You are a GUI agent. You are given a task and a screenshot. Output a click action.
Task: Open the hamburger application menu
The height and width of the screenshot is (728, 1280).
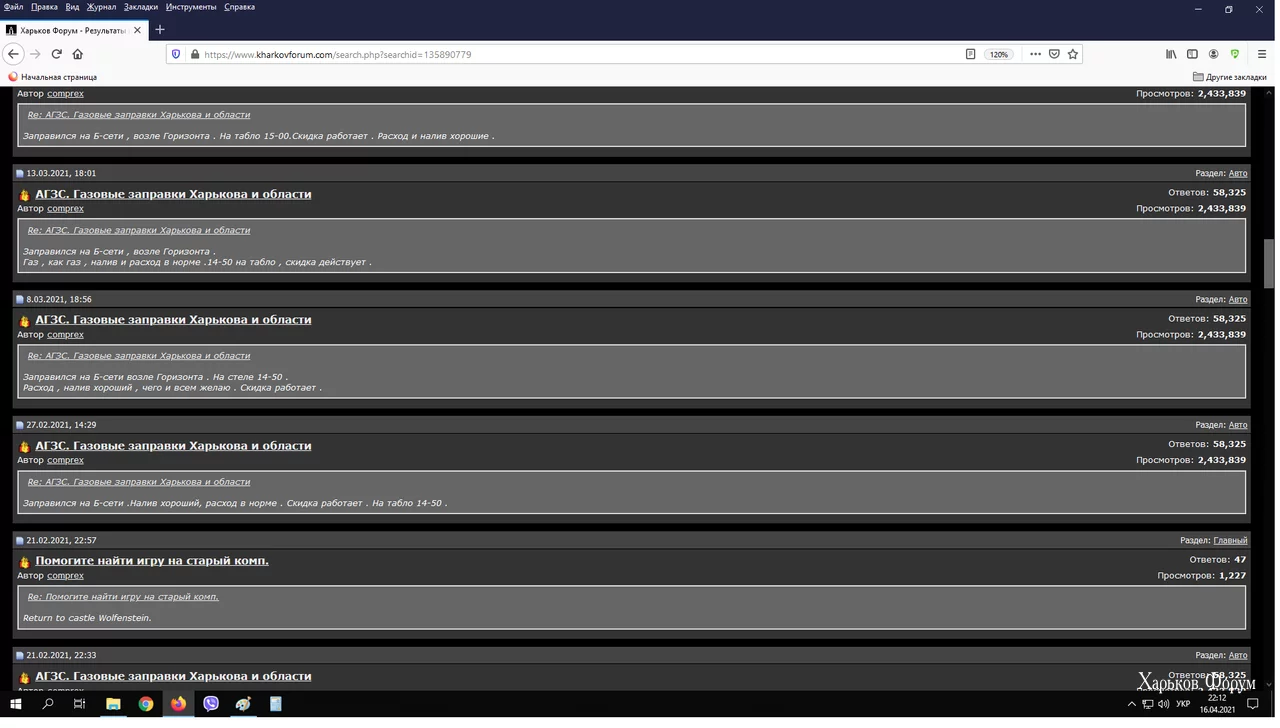(x=1262, y=54)
